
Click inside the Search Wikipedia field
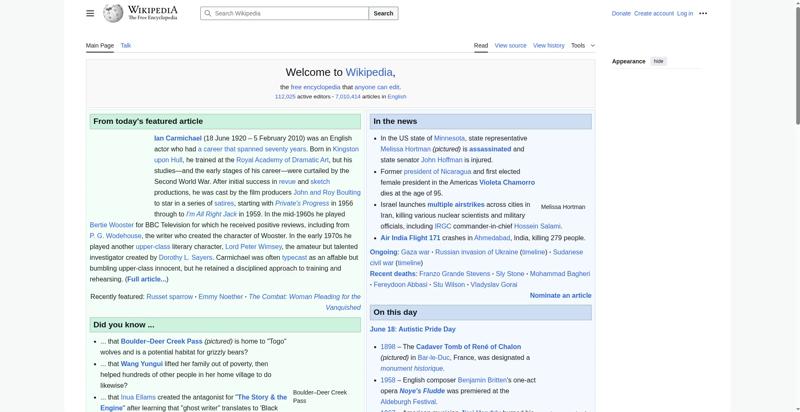pos(285,13)
